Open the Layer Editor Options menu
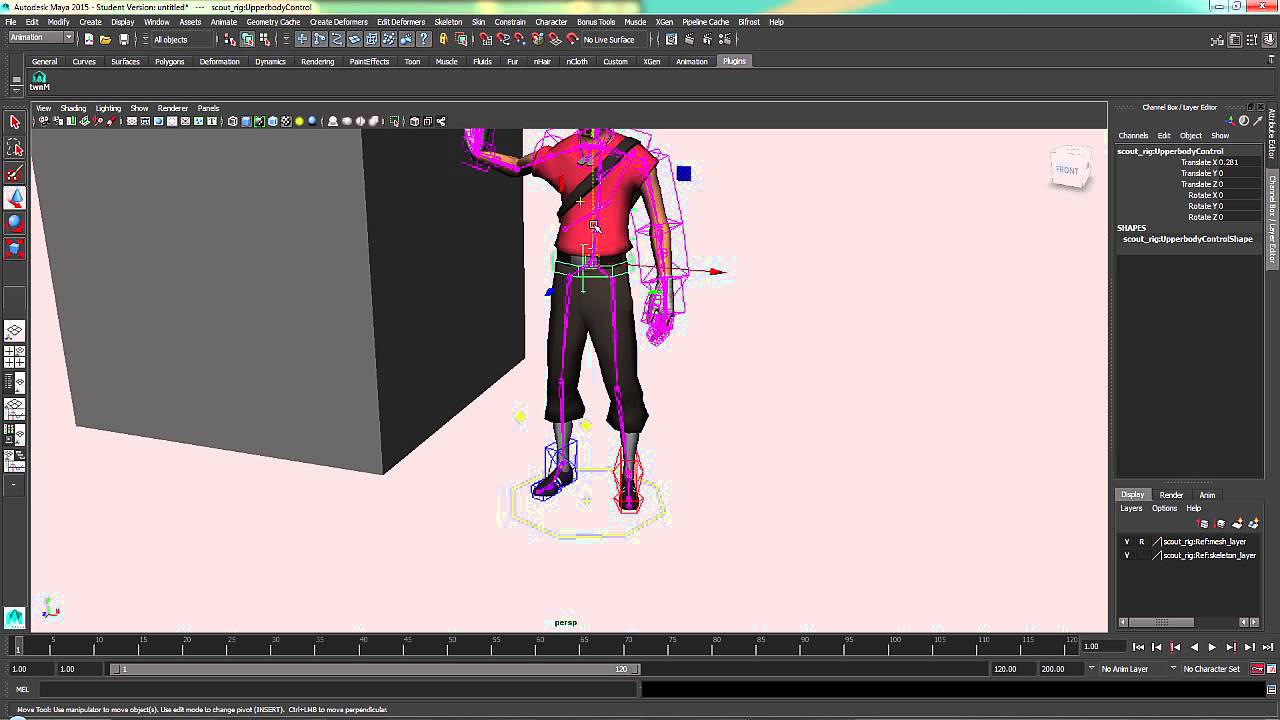This screenshot has height=720, width=1280. click(1164, 508)
